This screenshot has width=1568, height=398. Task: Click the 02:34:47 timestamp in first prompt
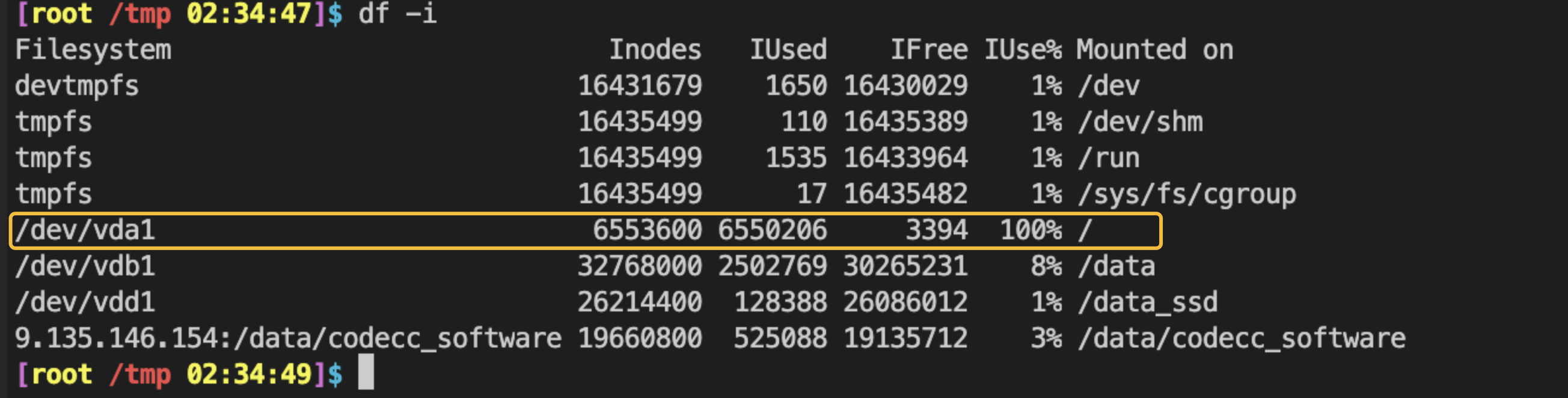click(249, 13)
